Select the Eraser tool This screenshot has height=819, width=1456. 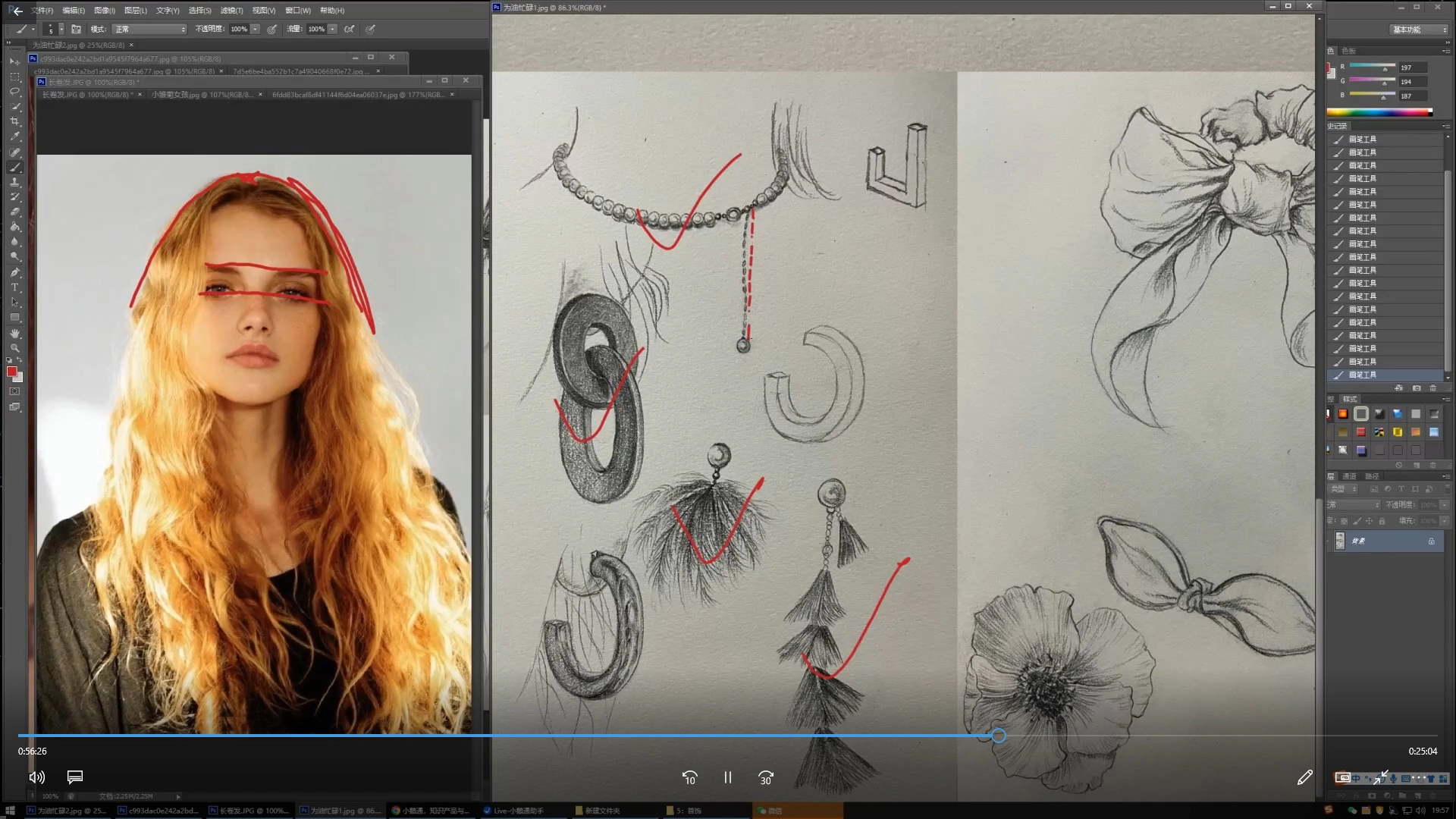(14, 212)
